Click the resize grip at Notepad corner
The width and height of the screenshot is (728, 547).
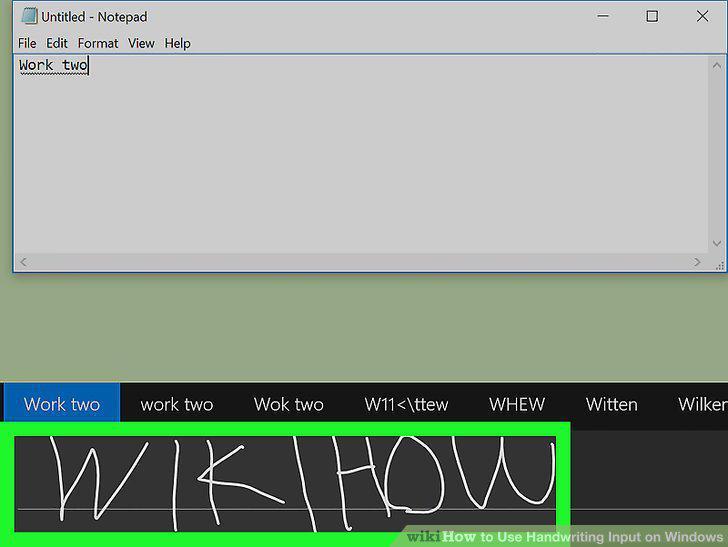click(720, 266)
